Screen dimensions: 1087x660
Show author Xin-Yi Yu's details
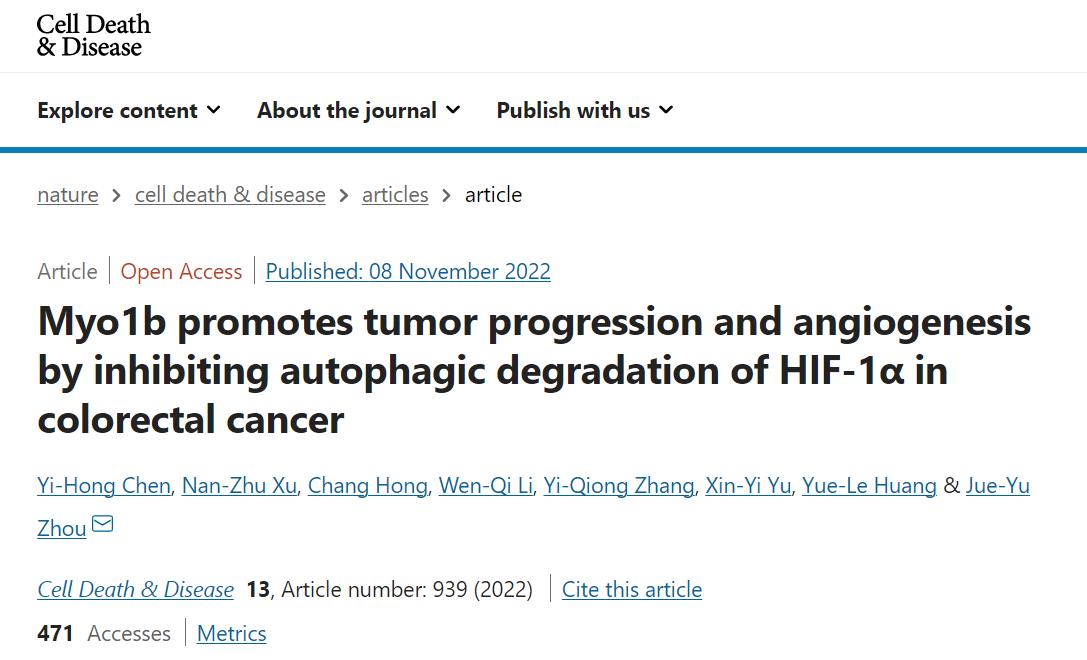[x=748, y=486]
